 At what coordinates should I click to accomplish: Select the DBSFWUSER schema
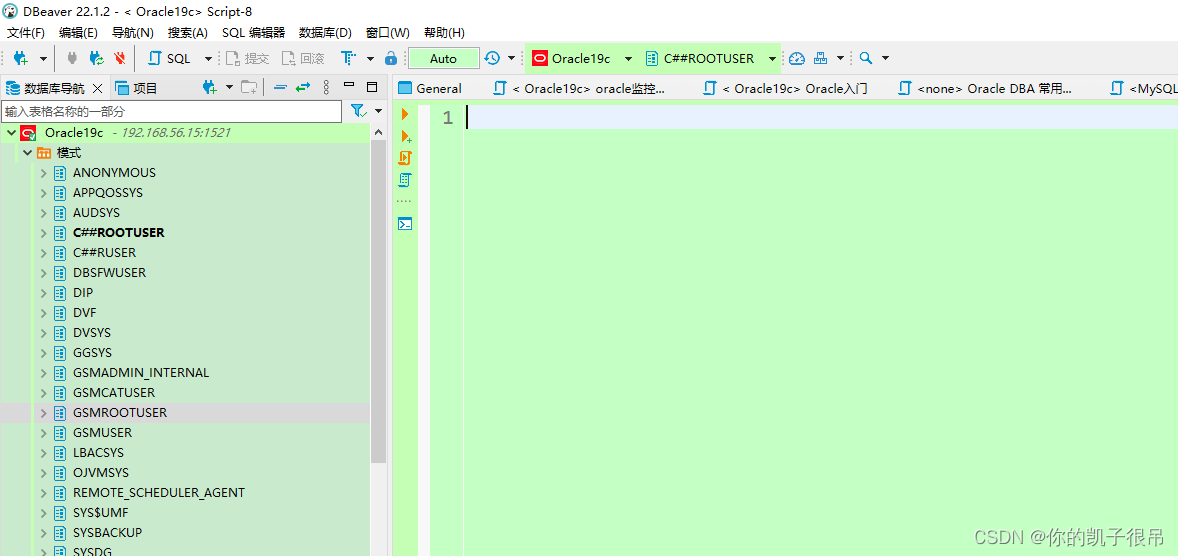(x=109, y=273)
